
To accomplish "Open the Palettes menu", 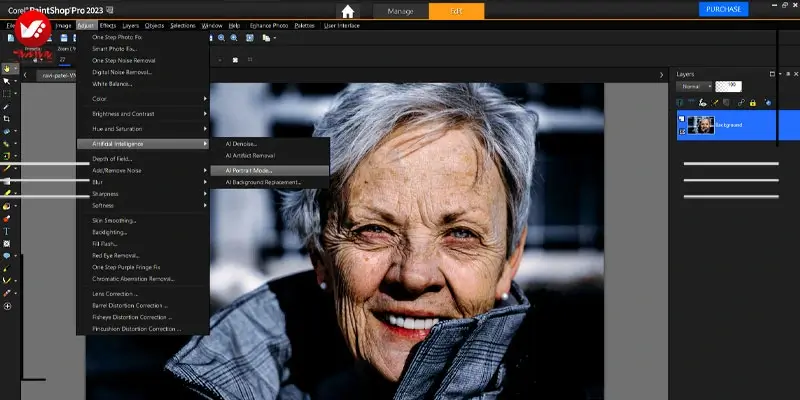I will 305,26.
